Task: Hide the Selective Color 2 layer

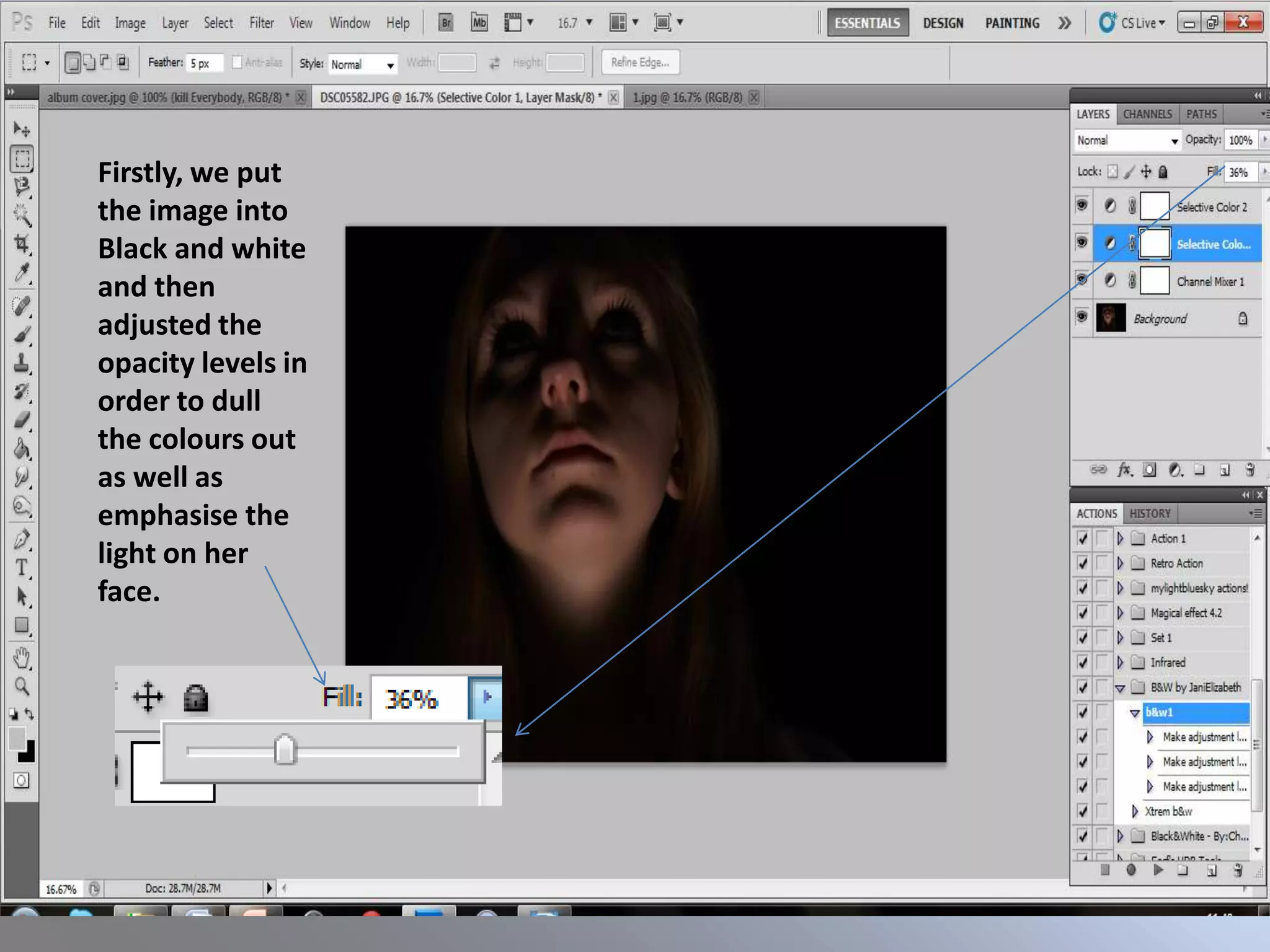Action: pyautogui.click(x=1082, y=205)
